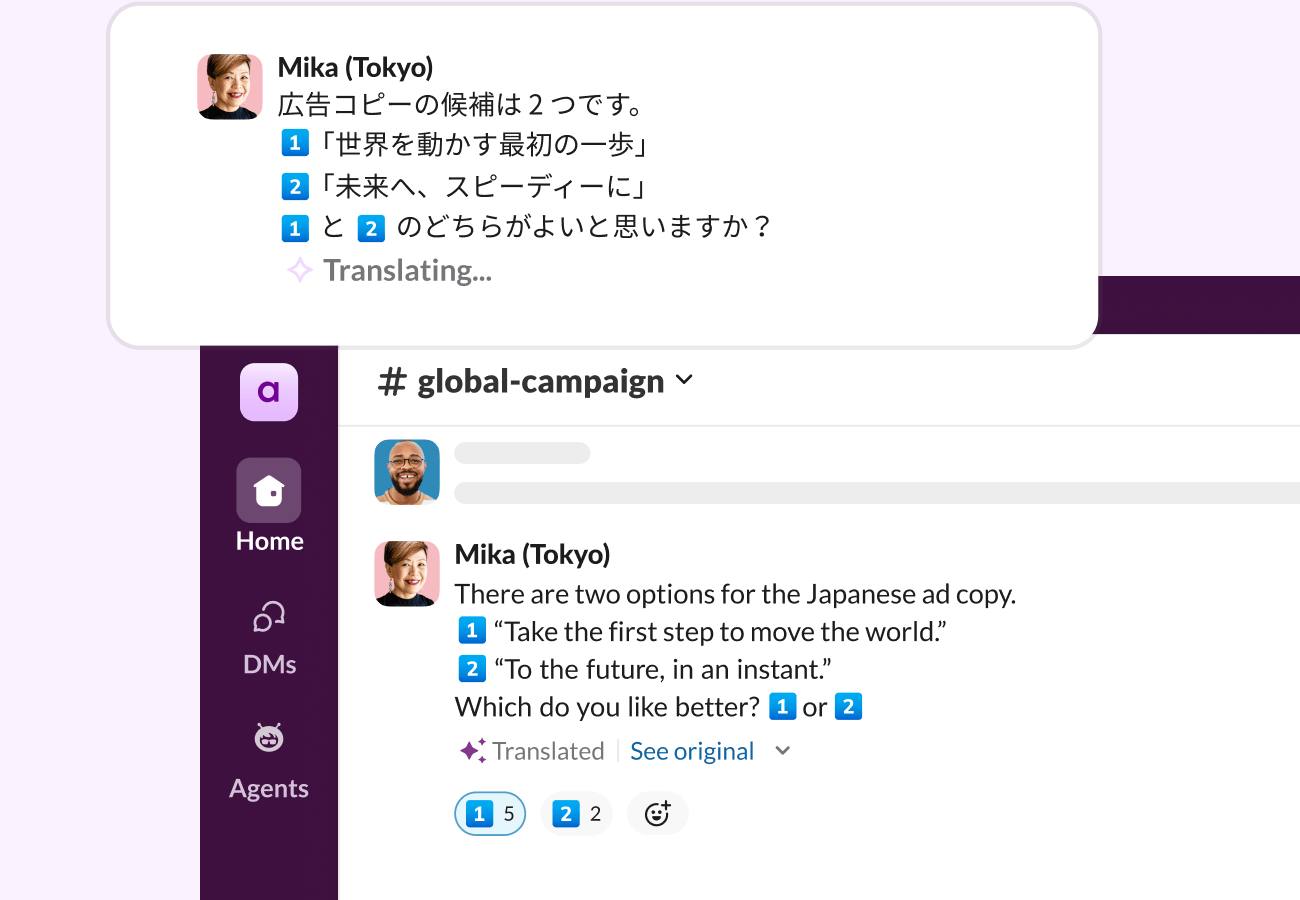Click the Translating sparkle indicator
The height and width of the screenshot is (900, 1300).
point(299,270)
